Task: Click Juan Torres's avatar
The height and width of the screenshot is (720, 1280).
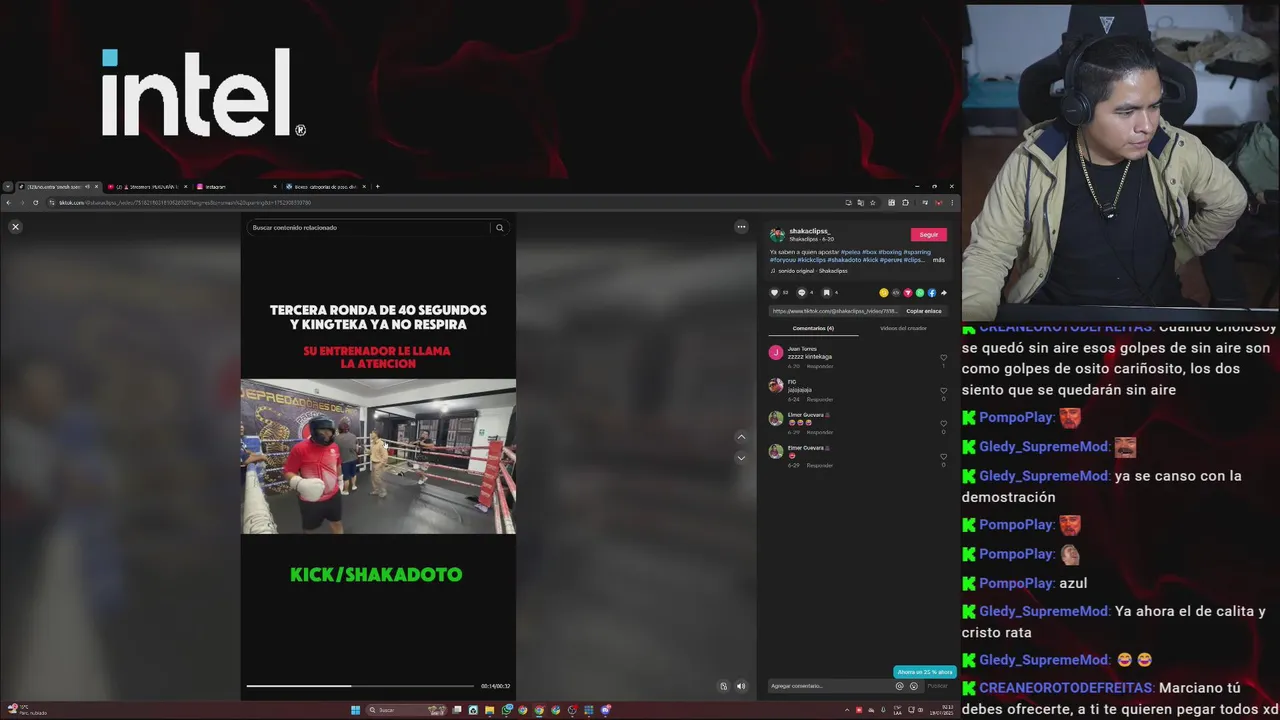Action: tap(776, 353)
